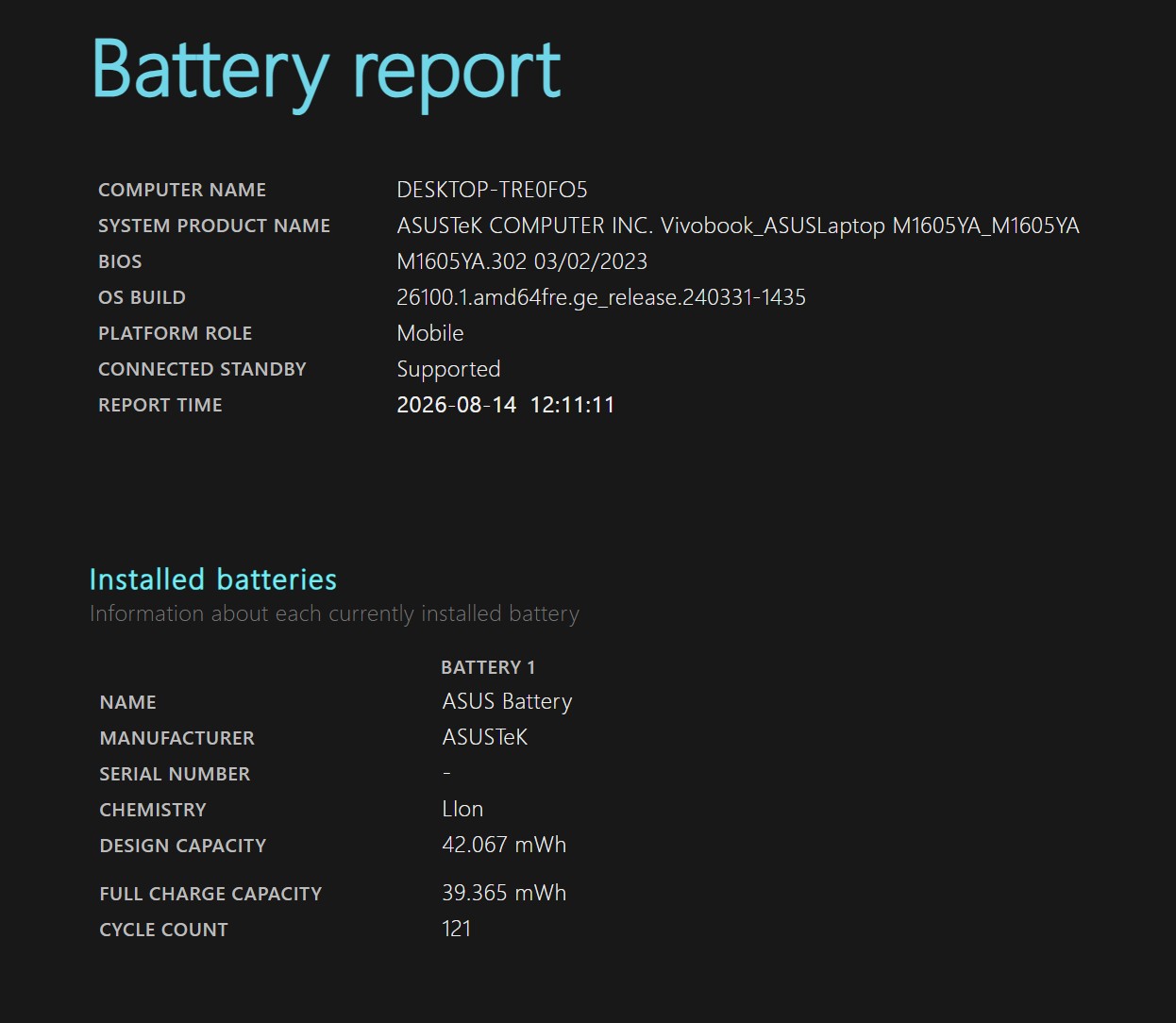Select the CYCLE COUNT label
This screenshot has width=1176, height=1023.
(163, 930)
